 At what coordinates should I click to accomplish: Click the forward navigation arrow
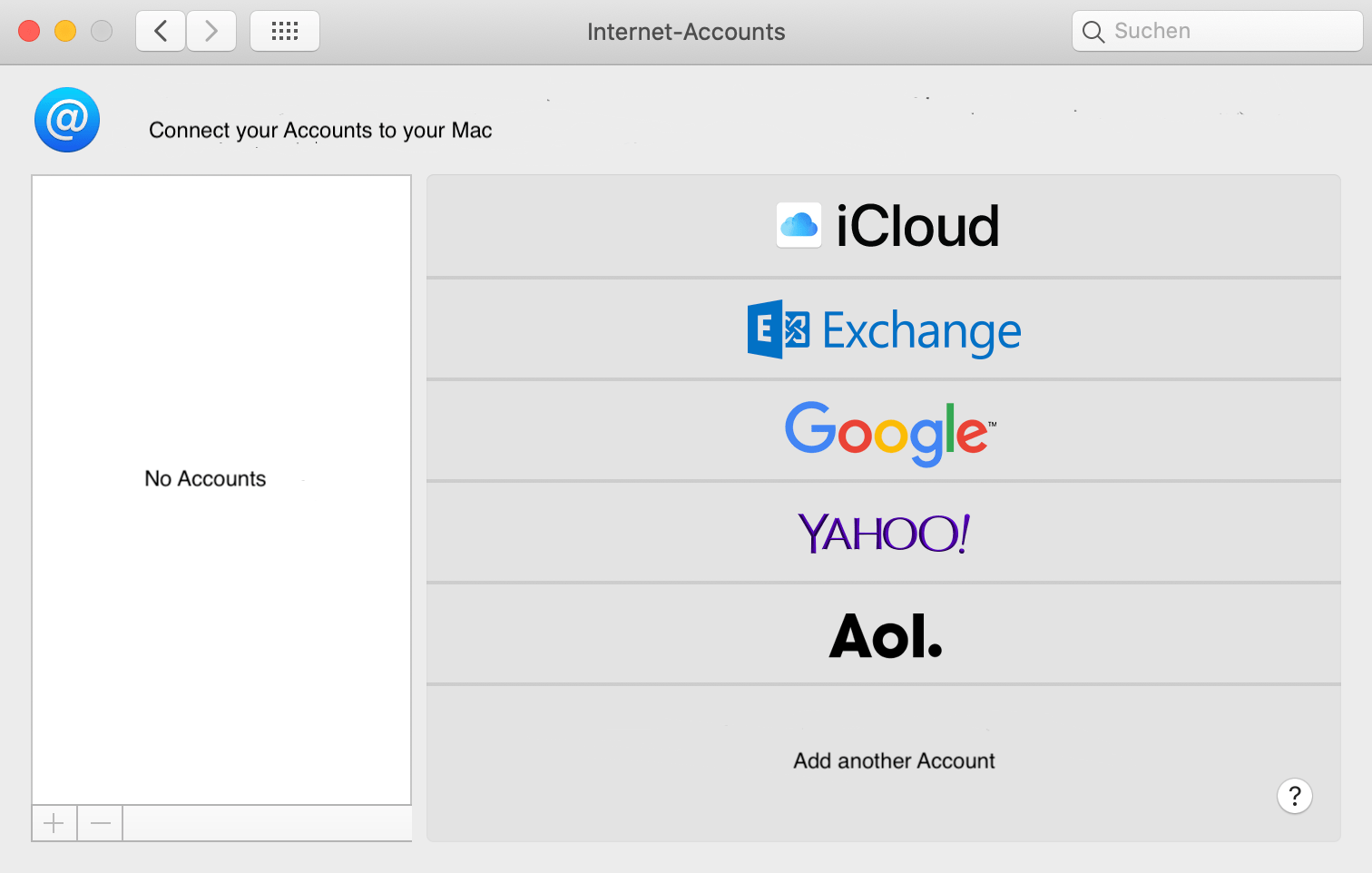pos(211,31)
